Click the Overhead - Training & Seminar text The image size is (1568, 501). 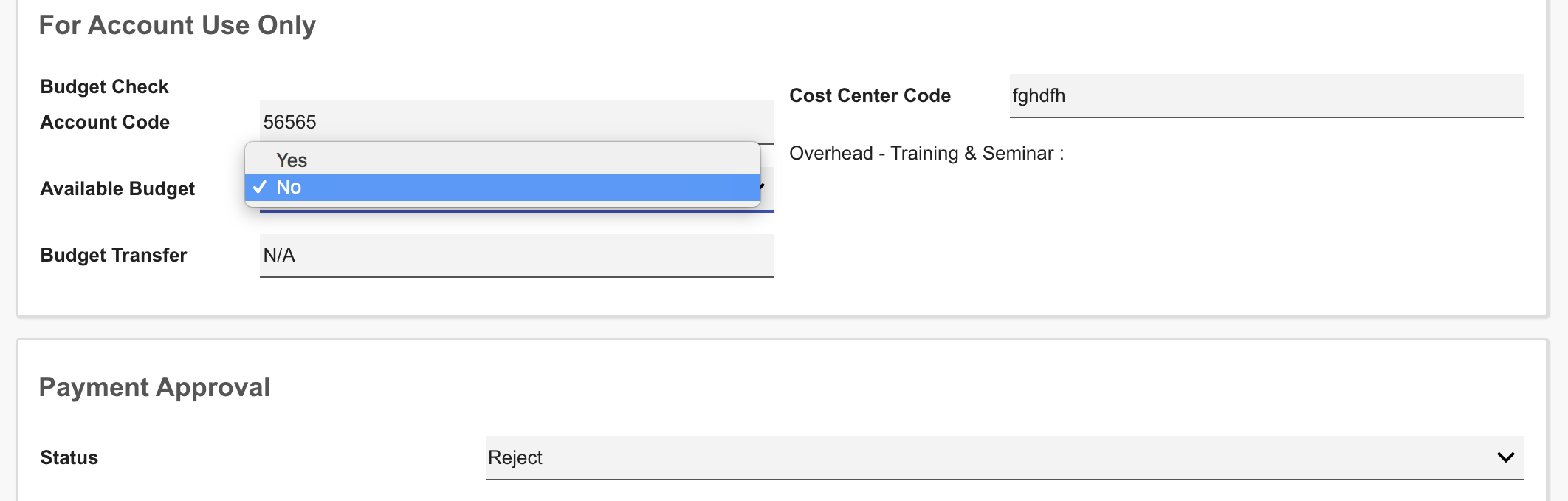(926, 153)
